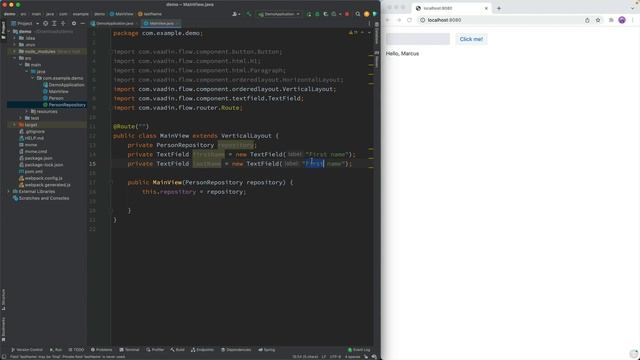Open the Spring tool window tab

[x=267, y=350]
